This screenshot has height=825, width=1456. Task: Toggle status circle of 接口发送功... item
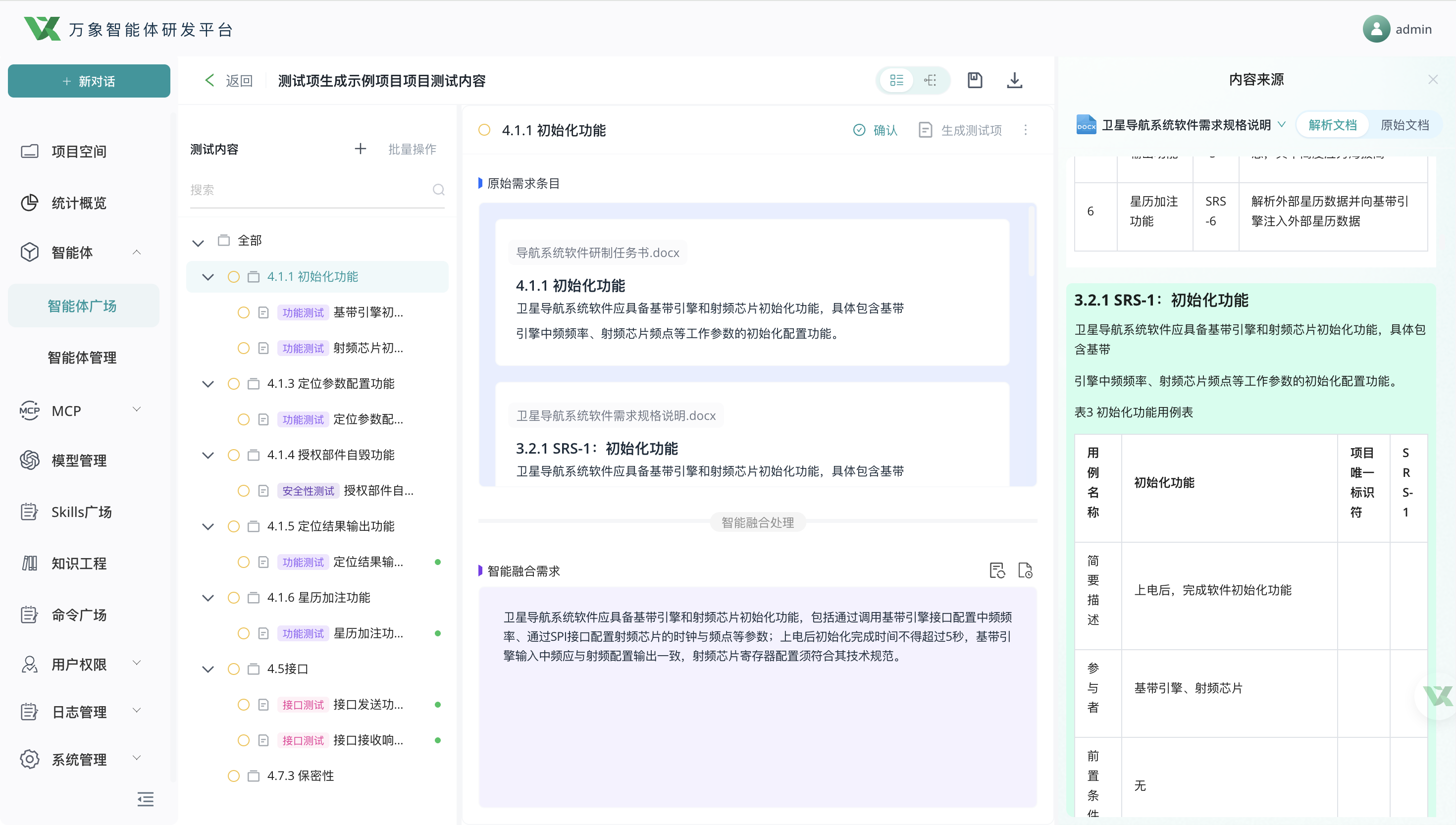click(244, 704)
